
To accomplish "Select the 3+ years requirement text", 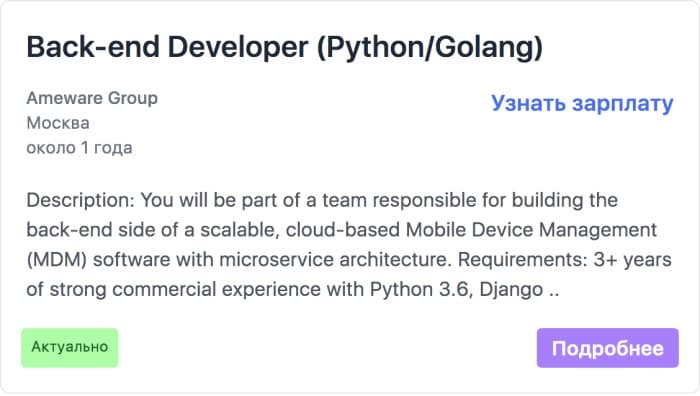I will 633,260.
